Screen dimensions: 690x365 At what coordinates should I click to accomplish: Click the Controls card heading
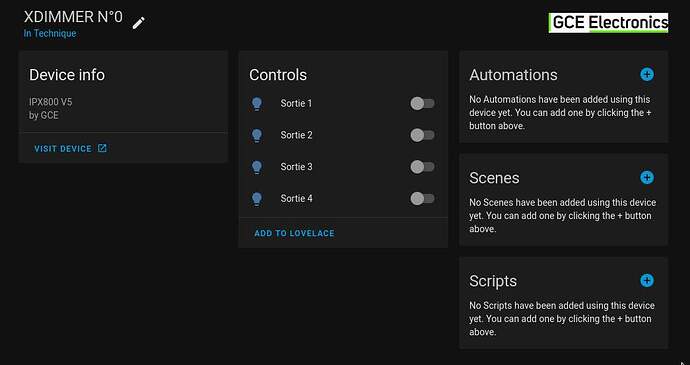point(278,75)
